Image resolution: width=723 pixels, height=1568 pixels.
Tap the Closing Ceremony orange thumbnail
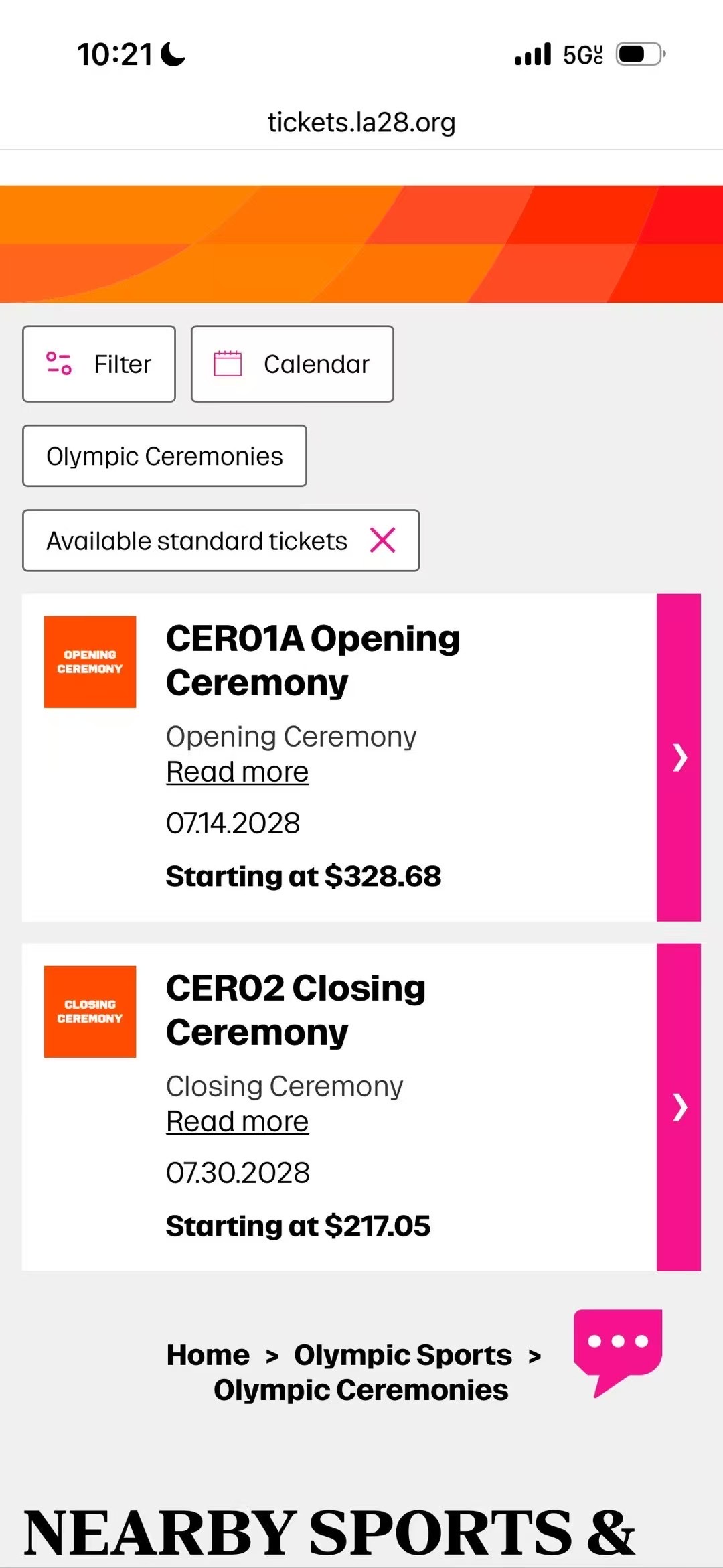pos(90,1011)
